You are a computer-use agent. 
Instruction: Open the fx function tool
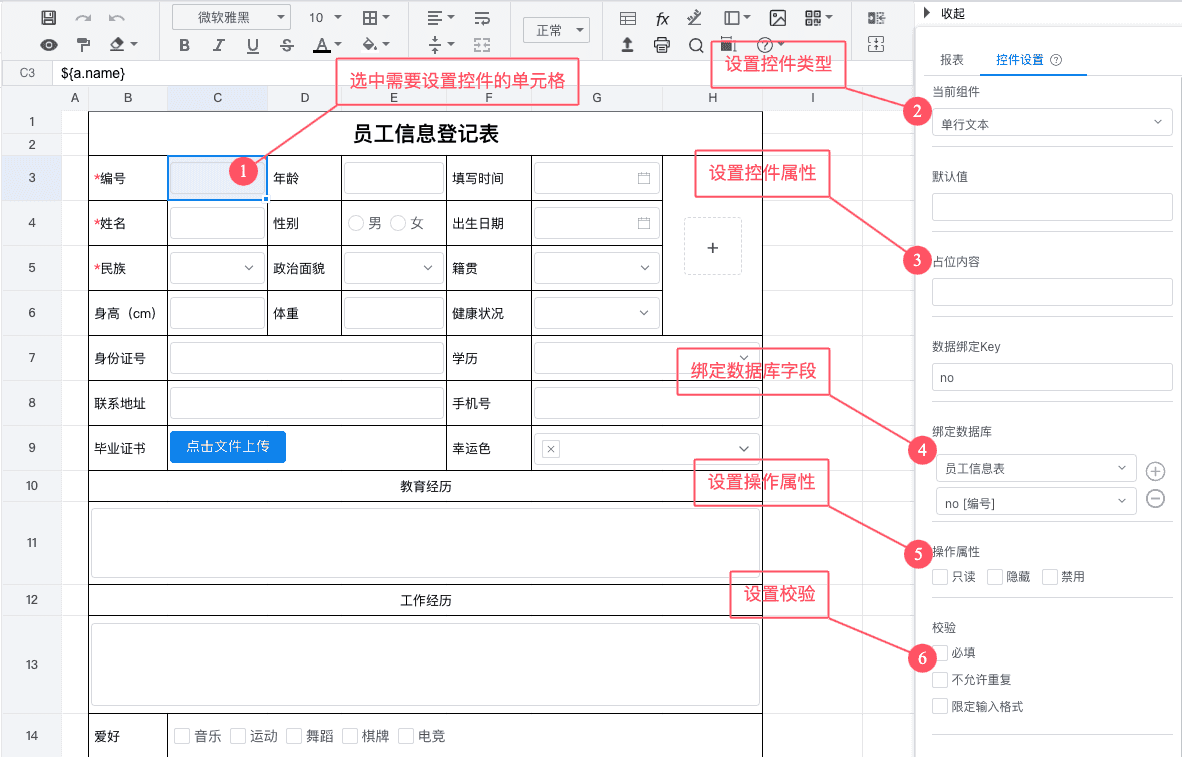coord(662,18)
